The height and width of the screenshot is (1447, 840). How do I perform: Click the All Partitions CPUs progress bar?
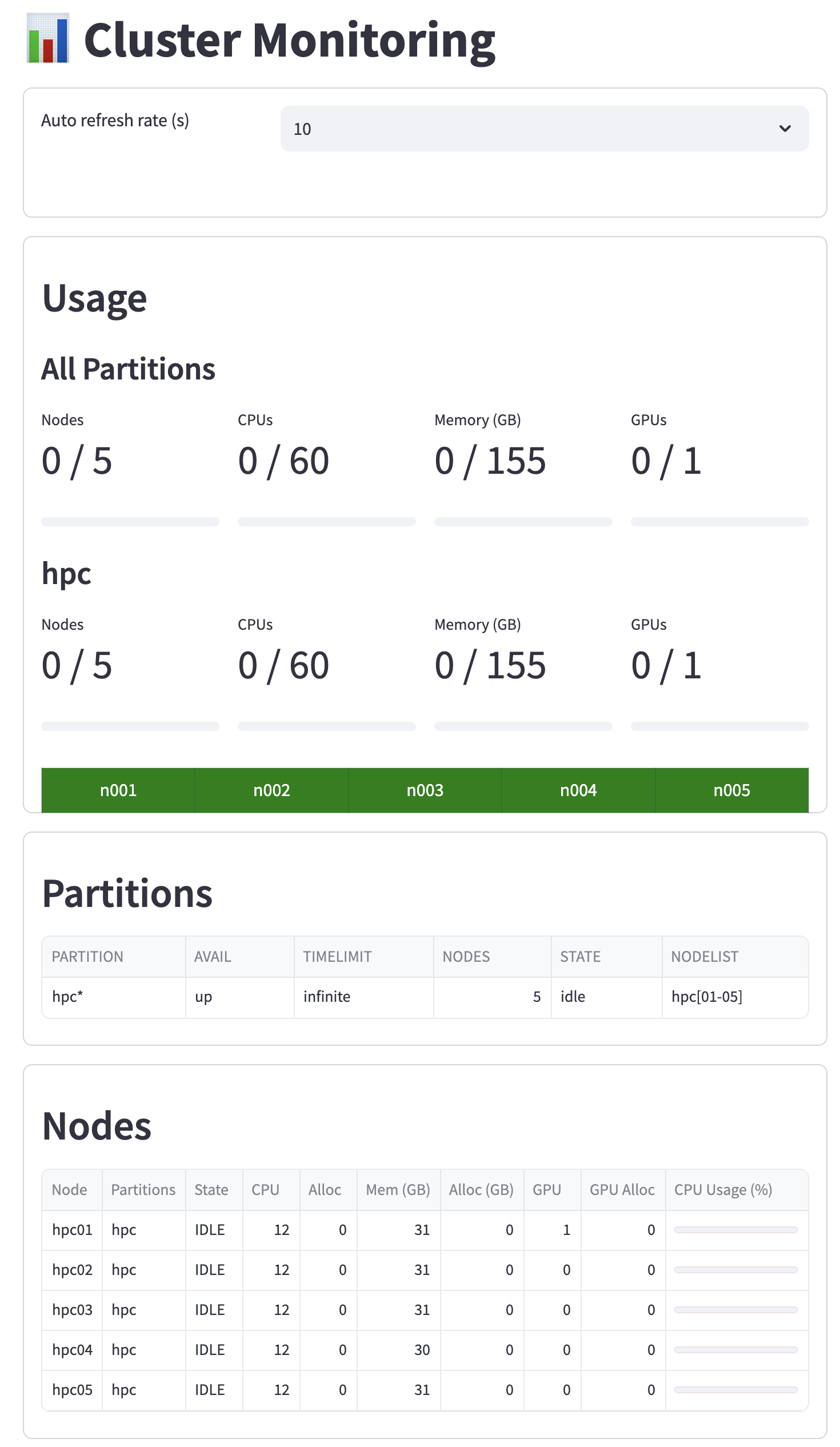[x=326, y=522]
